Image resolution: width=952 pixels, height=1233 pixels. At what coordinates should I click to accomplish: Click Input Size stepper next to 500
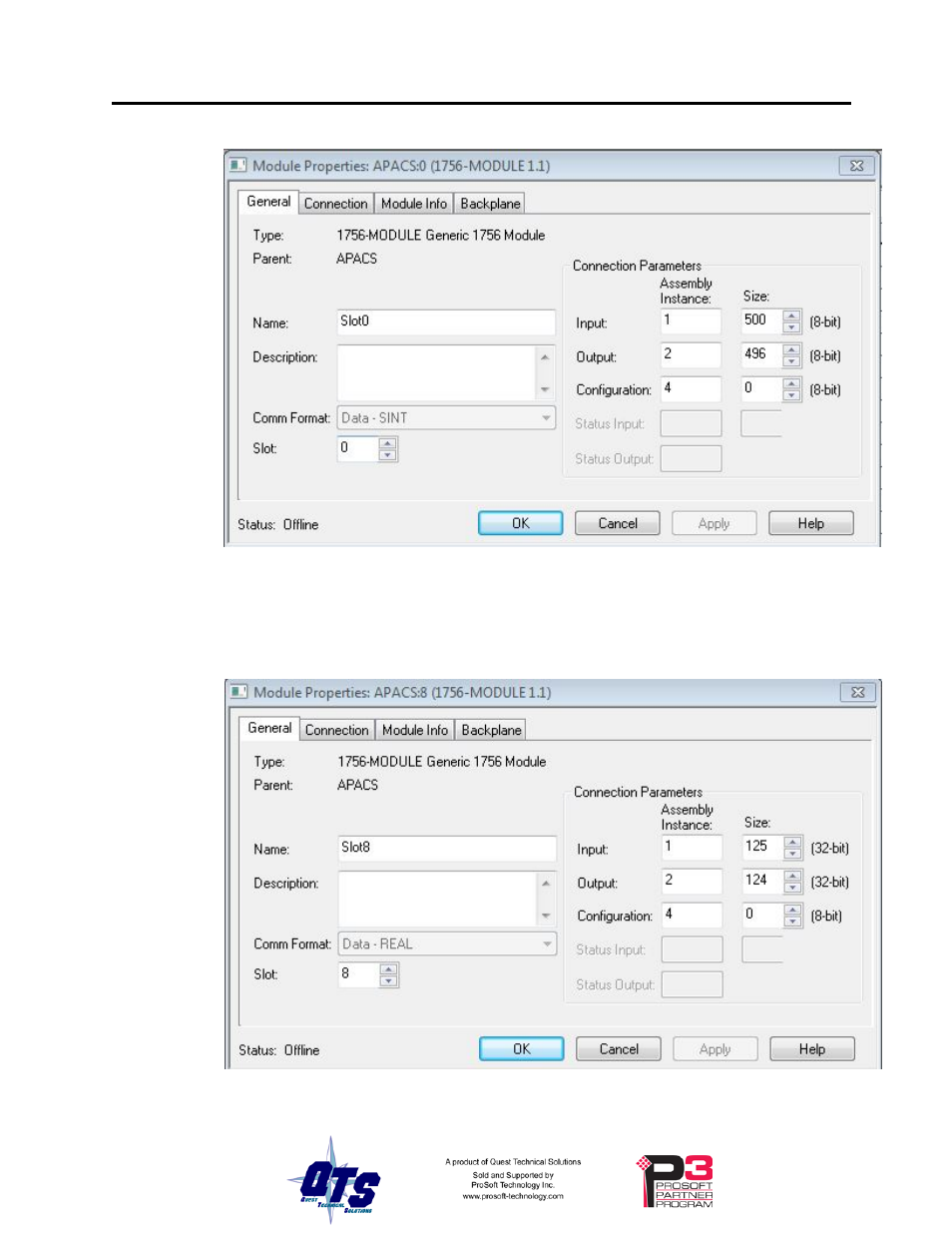(x=791, y=321)
